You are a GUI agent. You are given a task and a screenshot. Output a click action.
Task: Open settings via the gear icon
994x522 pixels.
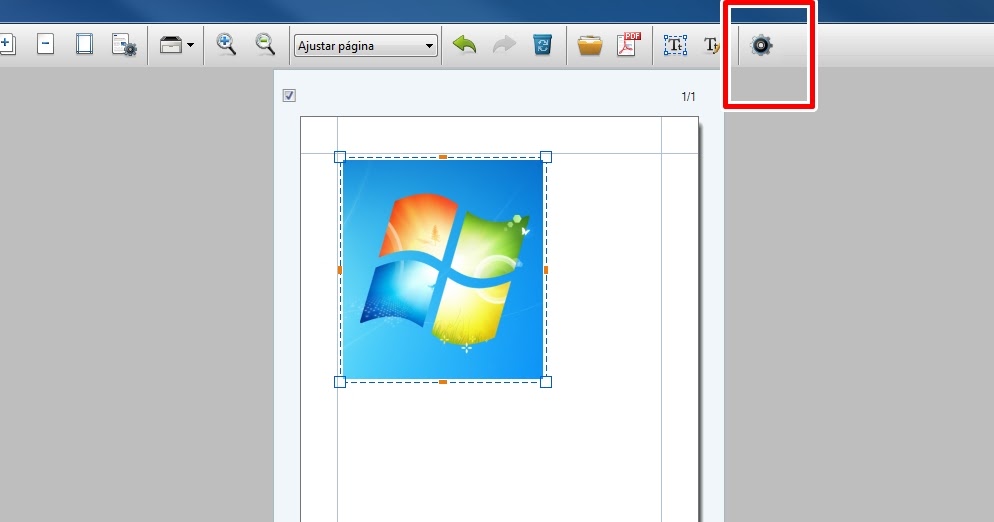click(x=762, y=45)
